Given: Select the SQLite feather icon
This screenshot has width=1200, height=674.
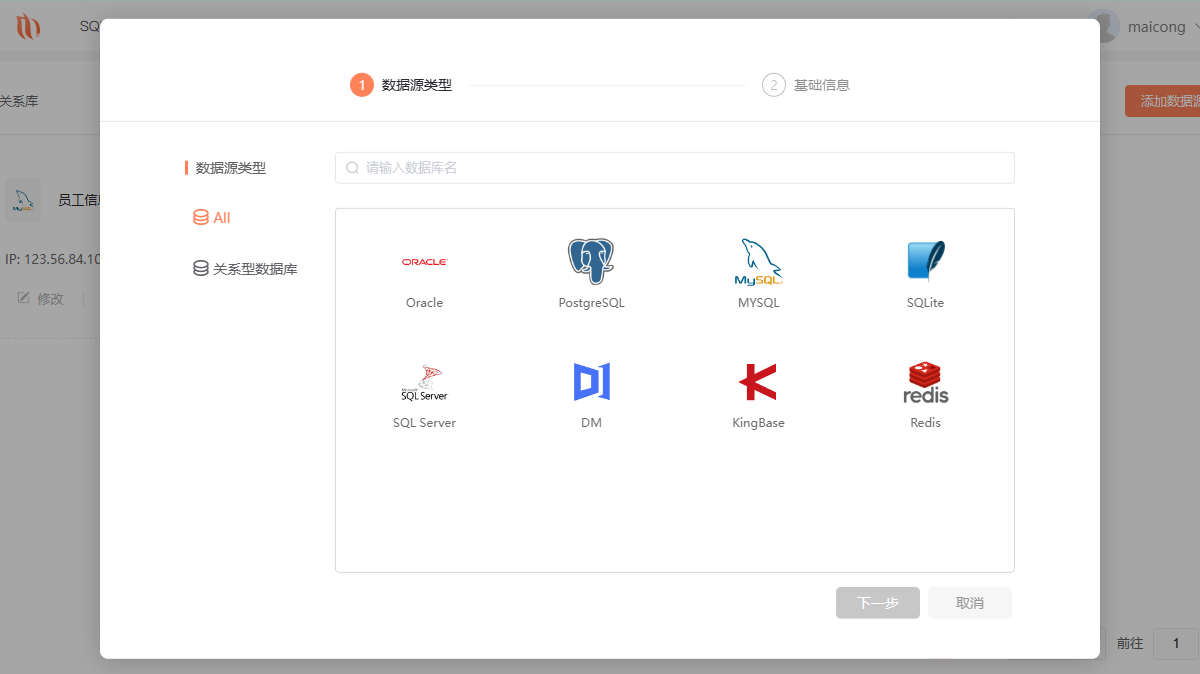Looking at the screenshot, I should pos(925,262).
